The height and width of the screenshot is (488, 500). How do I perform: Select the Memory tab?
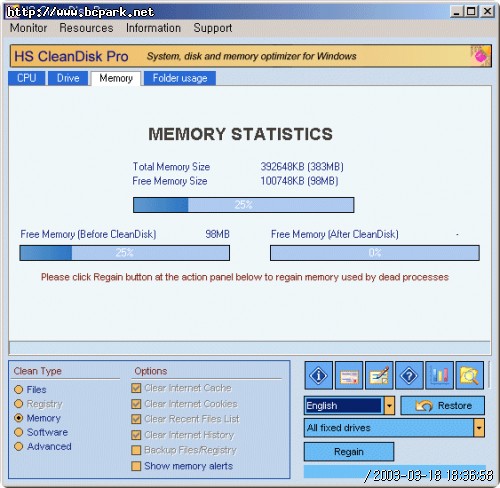tap(116, 78)
